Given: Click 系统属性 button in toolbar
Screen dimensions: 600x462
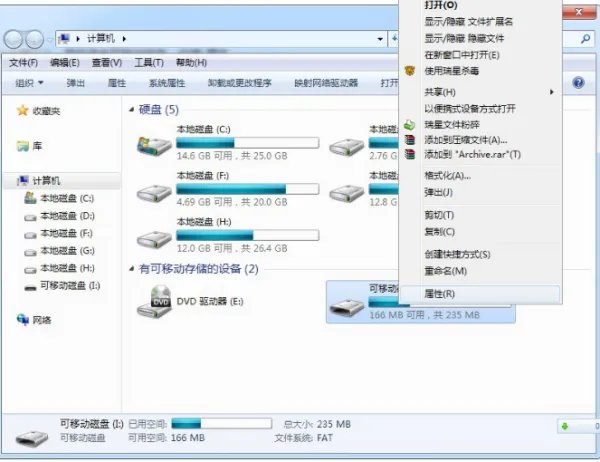Looking at the screenshot, I should pyautogui.click(x=167, y=83).
